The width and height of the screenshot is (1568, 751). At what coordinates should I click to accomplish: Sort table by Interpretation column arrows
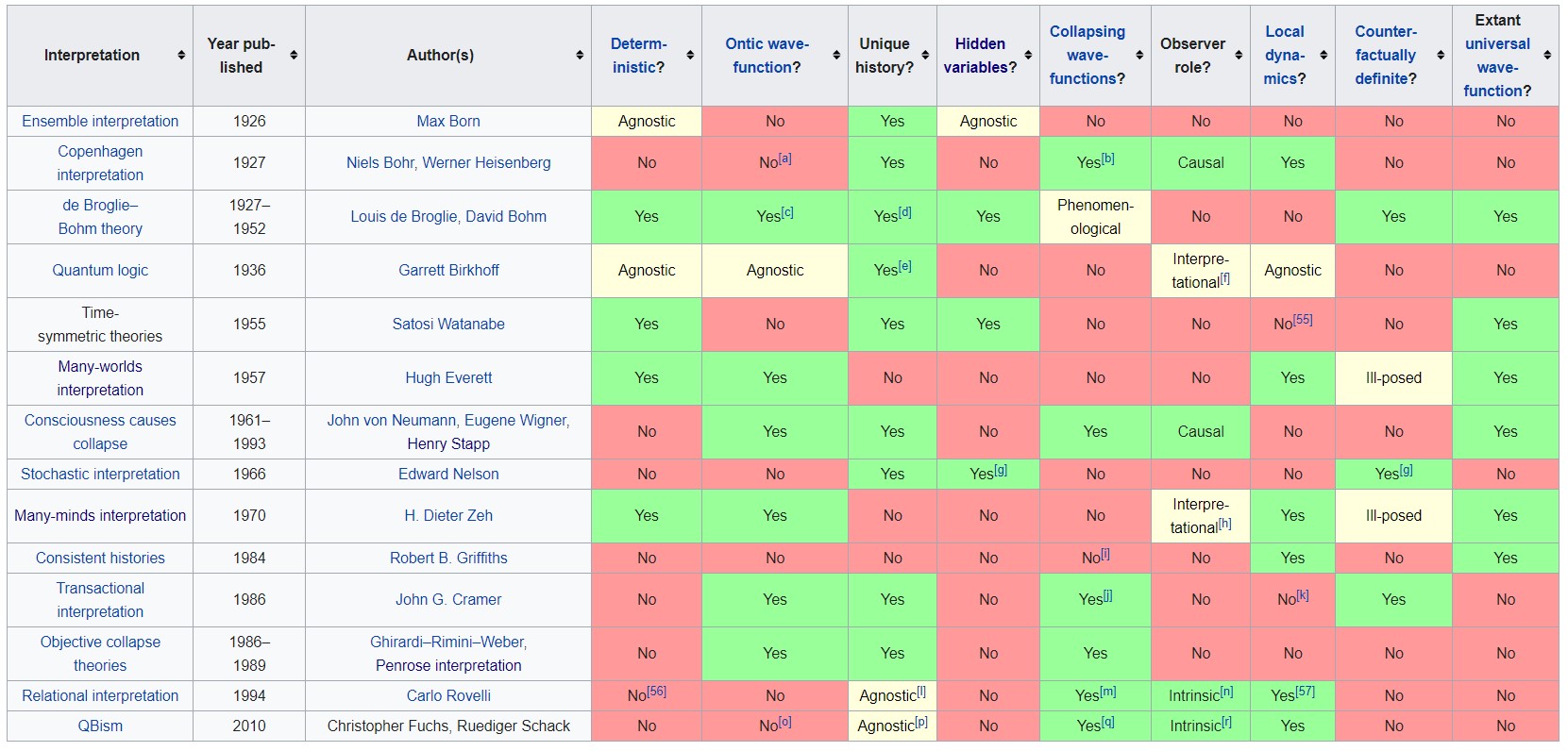point(181,56)
